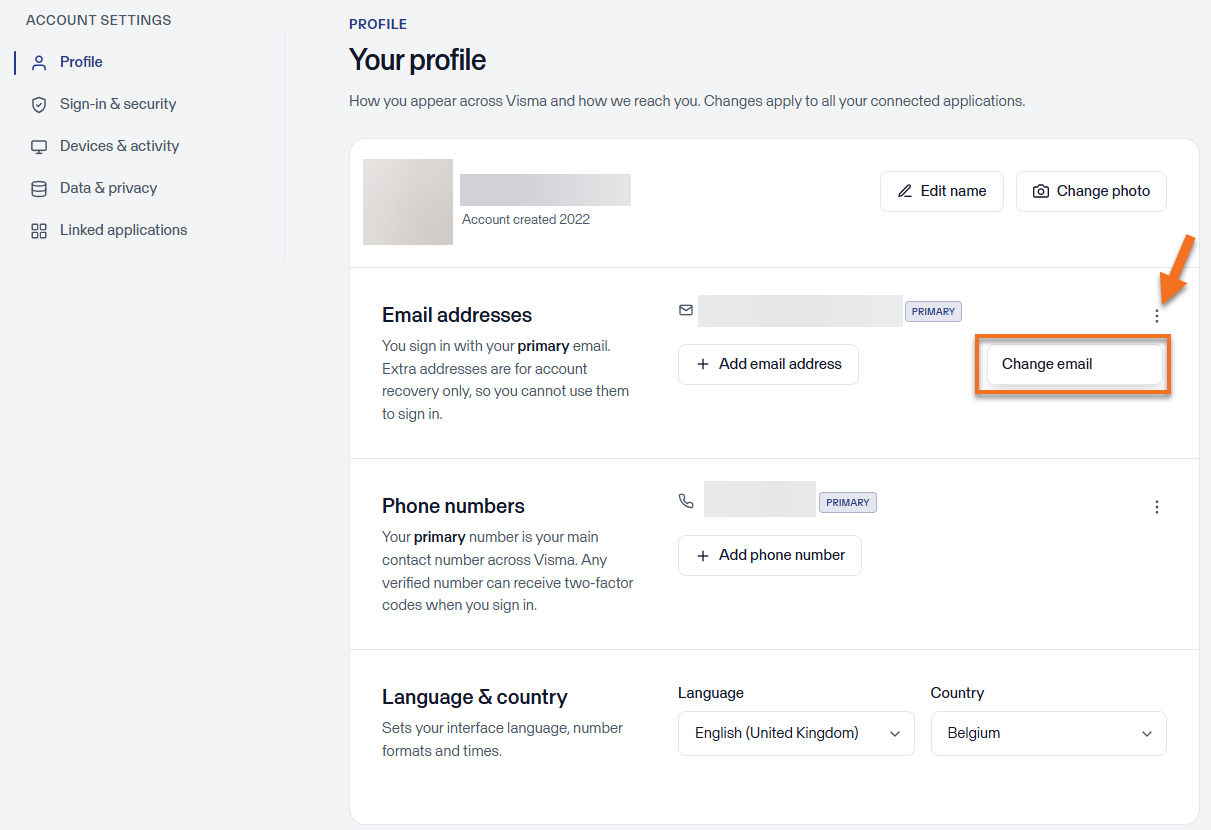Expand the Country dropdown showing Belgium
1211x830 pixels.
pos(1048,733)
